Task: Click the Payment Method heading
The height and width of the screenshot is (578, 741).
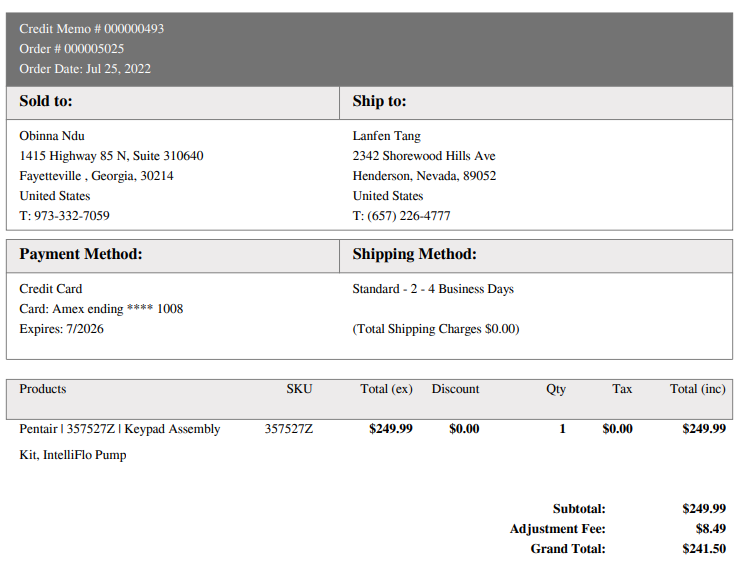Action: [81, 254]
